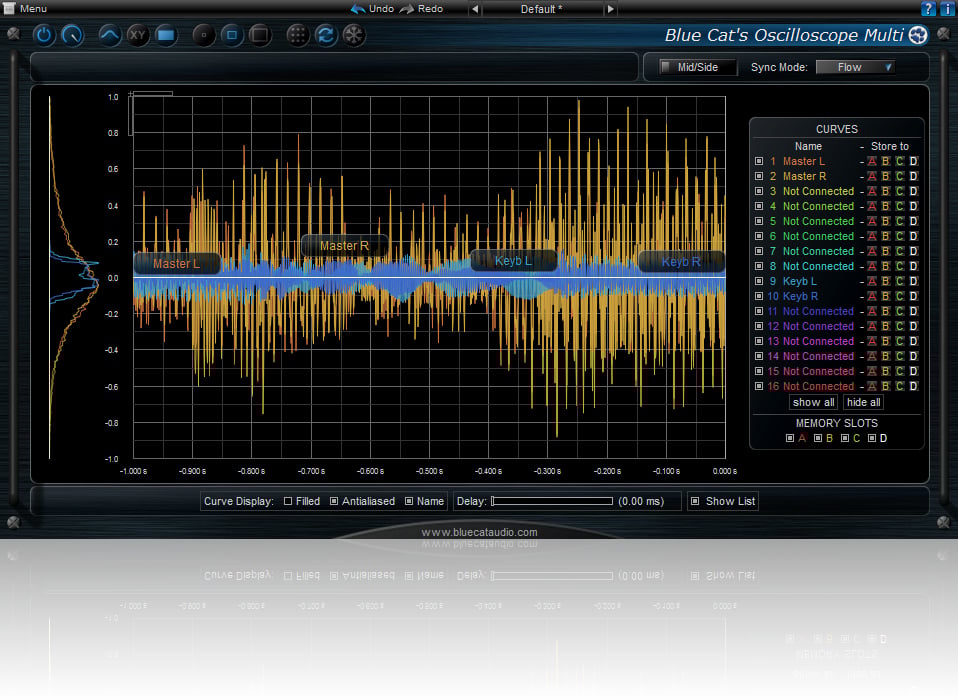958x700 pixels.
Task: Click the dotted grid icon in toolbar
Action: [298, 35]
